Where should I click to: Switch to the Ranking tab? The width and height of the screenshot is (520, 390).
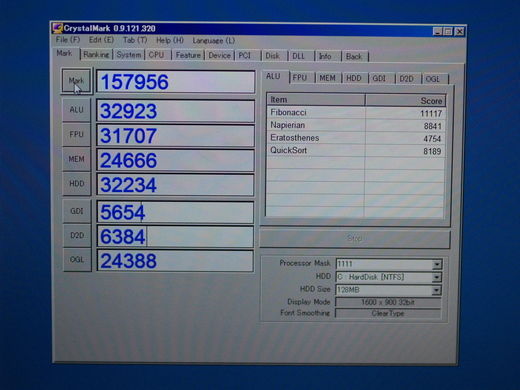[x=96, y=55]
